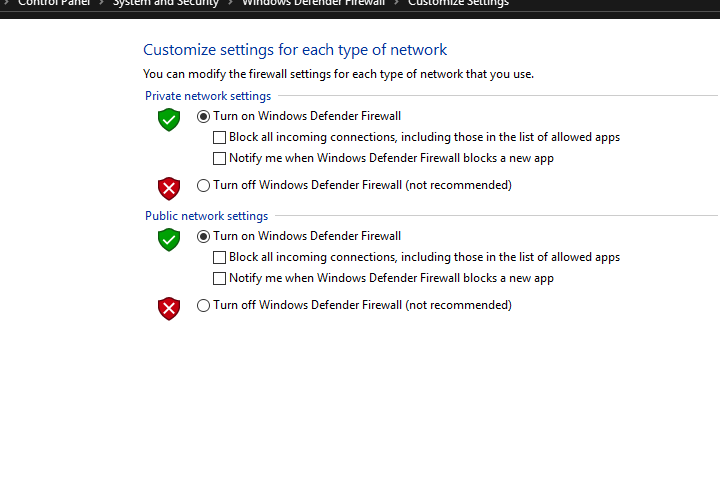
Task: Expand the chevron after System and Security breadcrumb
Action: (x=230, y=3)
